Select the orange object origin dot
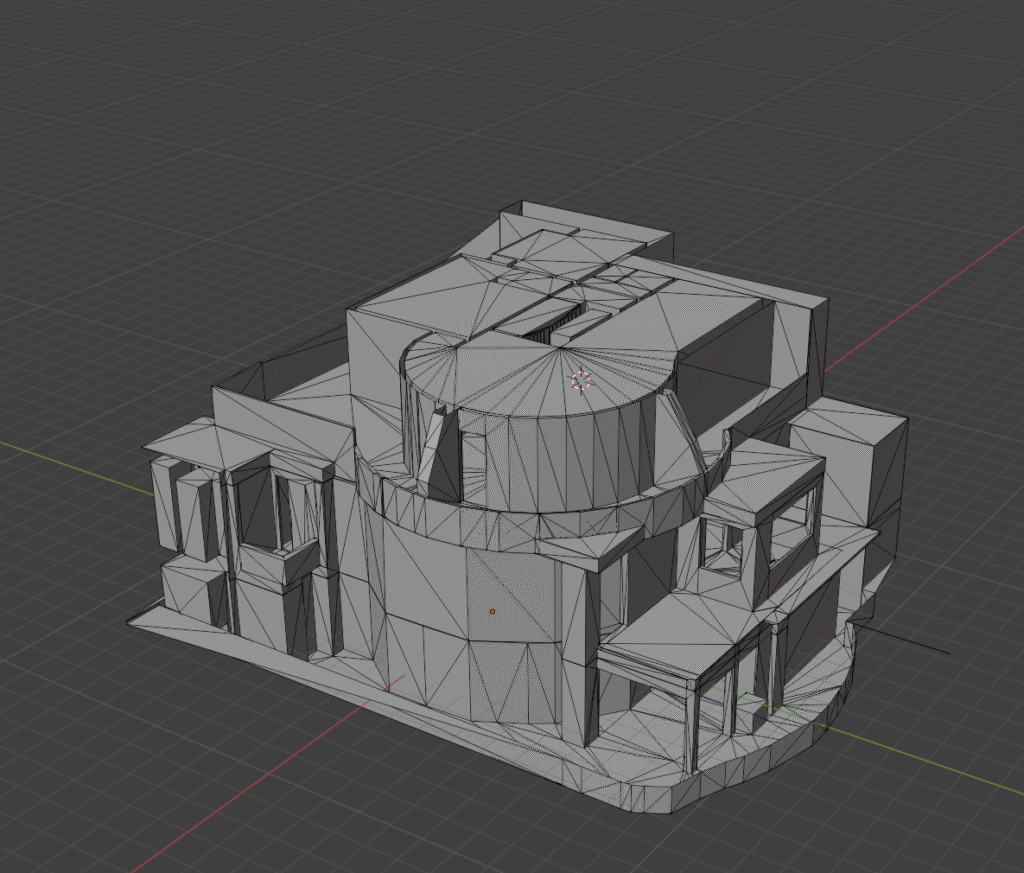The width and height of the screenshot is (1024, 873). coord(492,611)
